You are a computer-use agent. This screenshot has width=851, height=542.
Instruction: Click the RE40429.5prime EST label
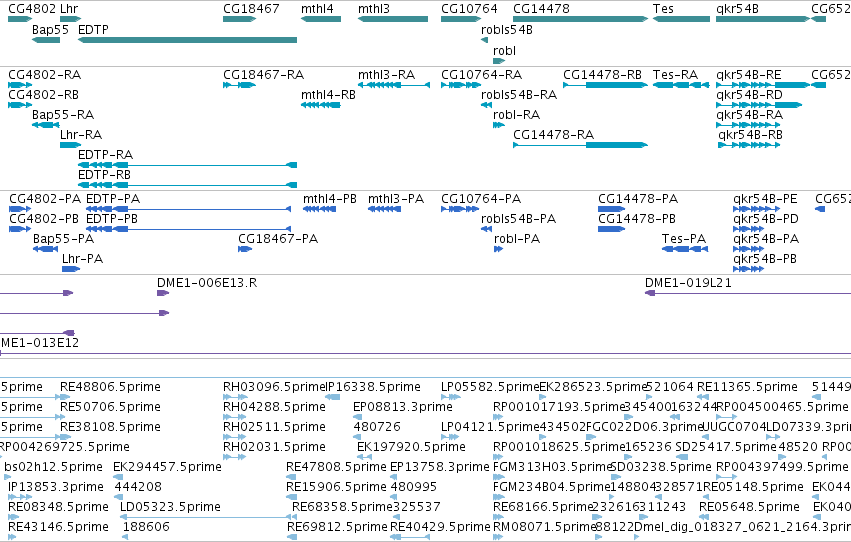440,527
